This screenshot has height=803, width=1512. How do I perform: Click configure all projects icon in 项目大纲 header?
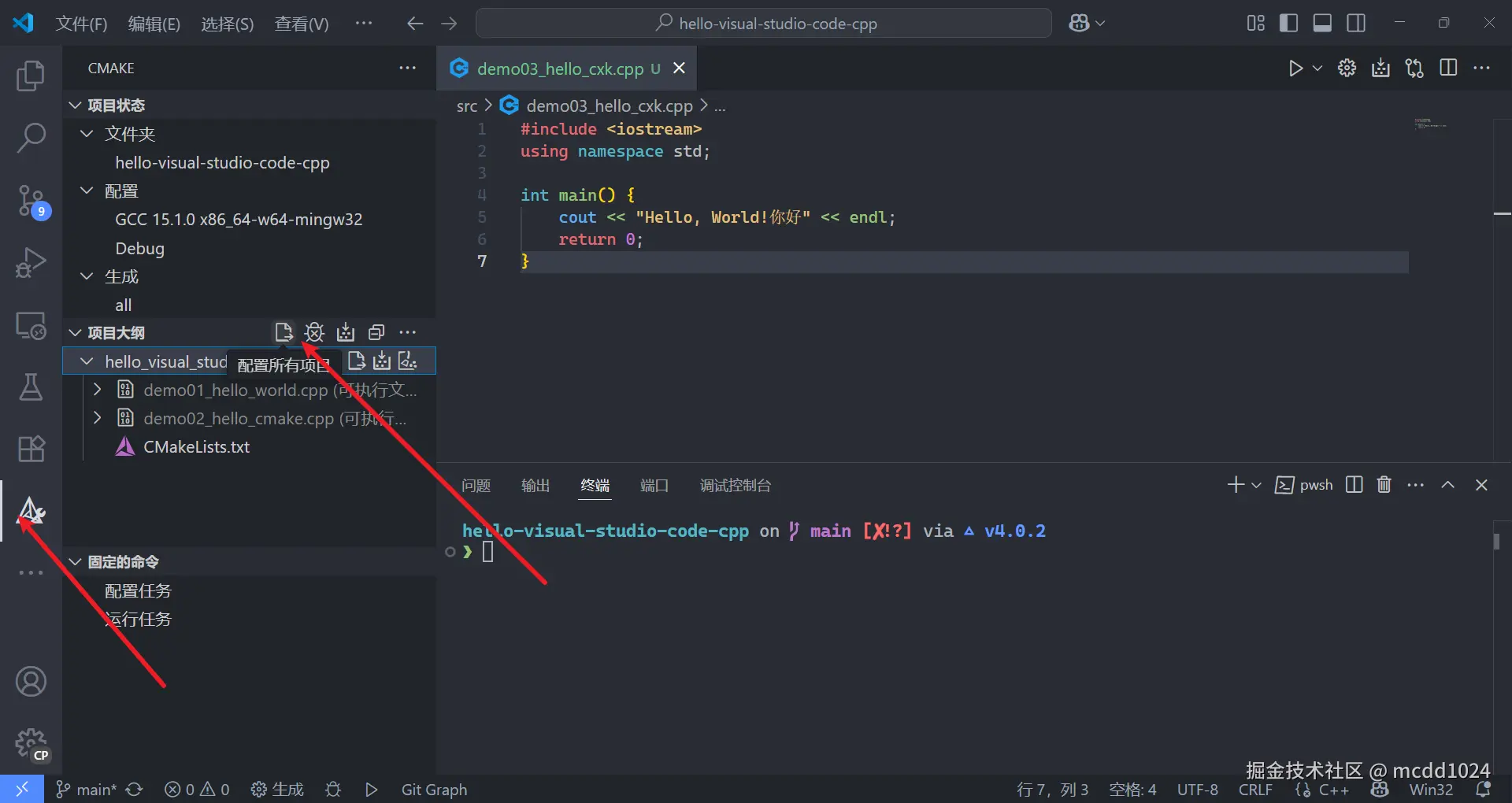[x=283, y=332]
